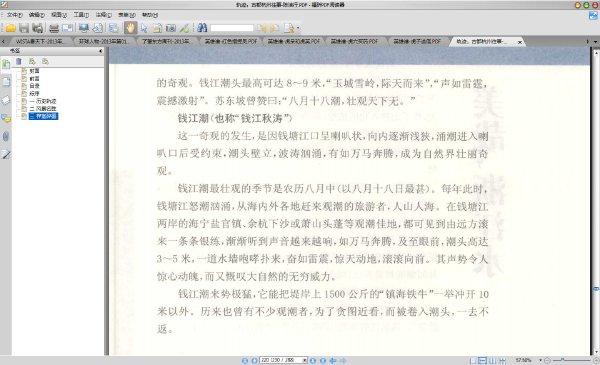The image size is (600, 365).
Task: Open the search options dropdown arrow in the toolbar
Action: (298, 28)
